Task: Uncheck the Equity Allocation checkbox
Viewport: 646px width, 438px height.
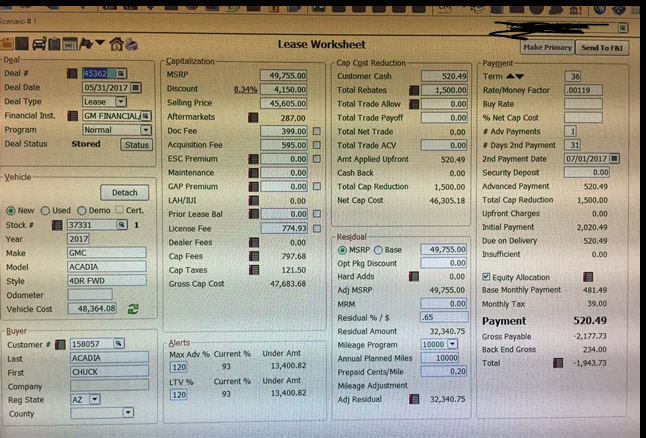Action: coord(486,277)
